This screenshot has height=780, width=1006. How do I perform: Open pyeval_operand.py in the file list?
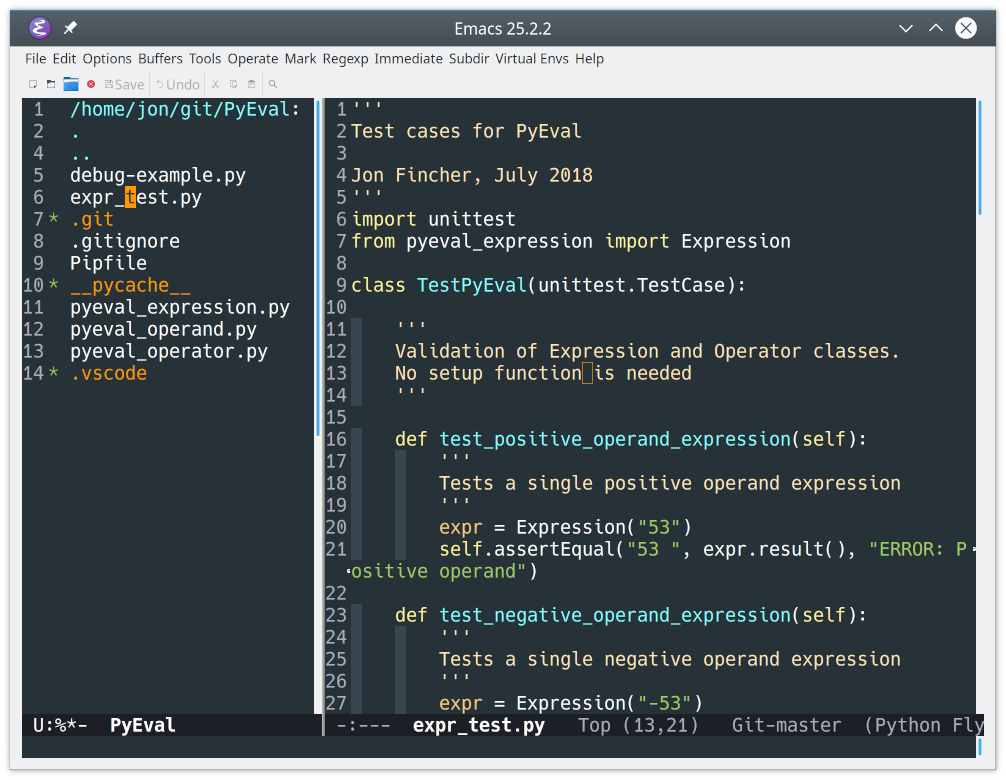point(163,329)
